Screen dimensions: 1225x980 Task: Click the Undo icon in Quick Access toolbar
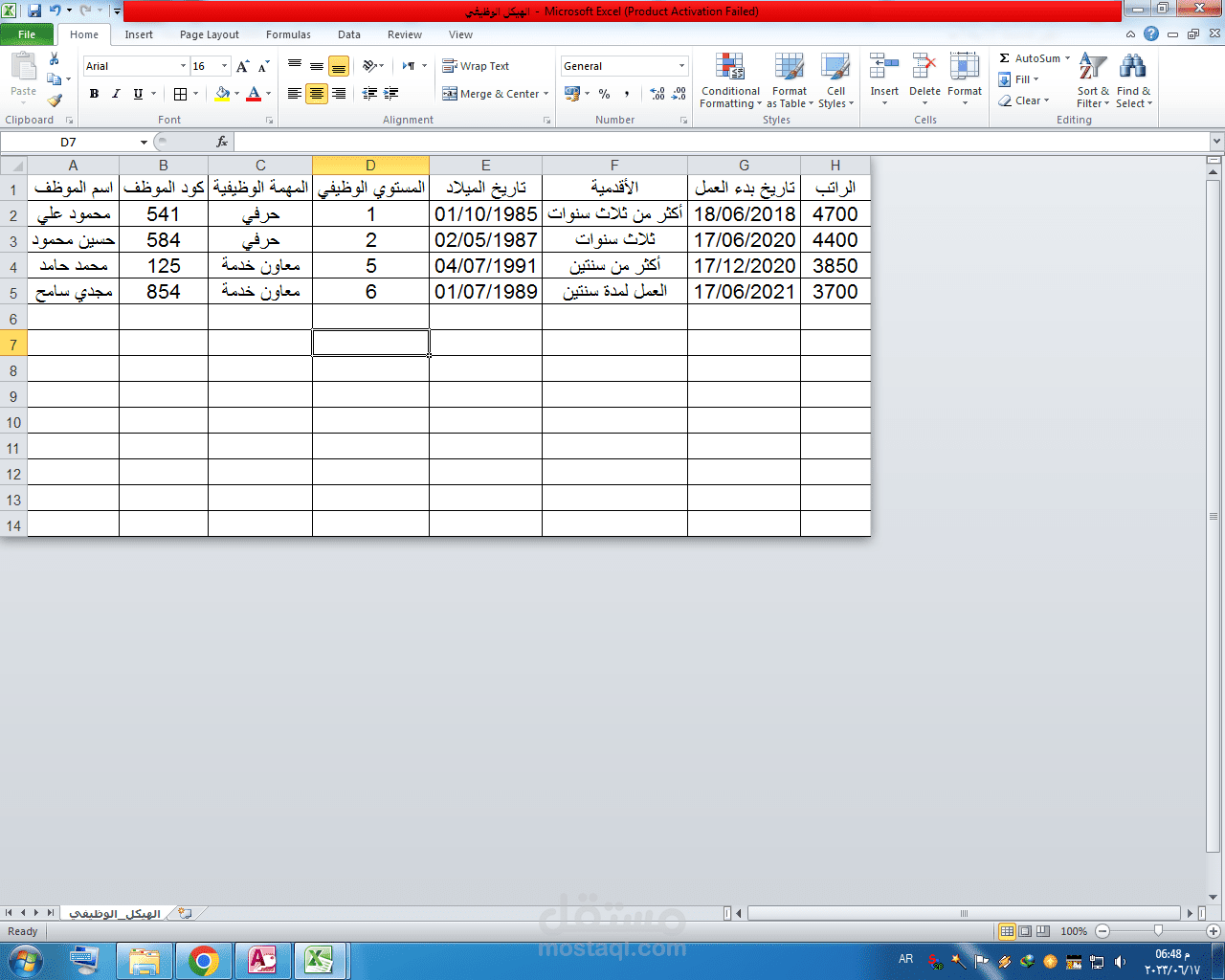(55, 11)
